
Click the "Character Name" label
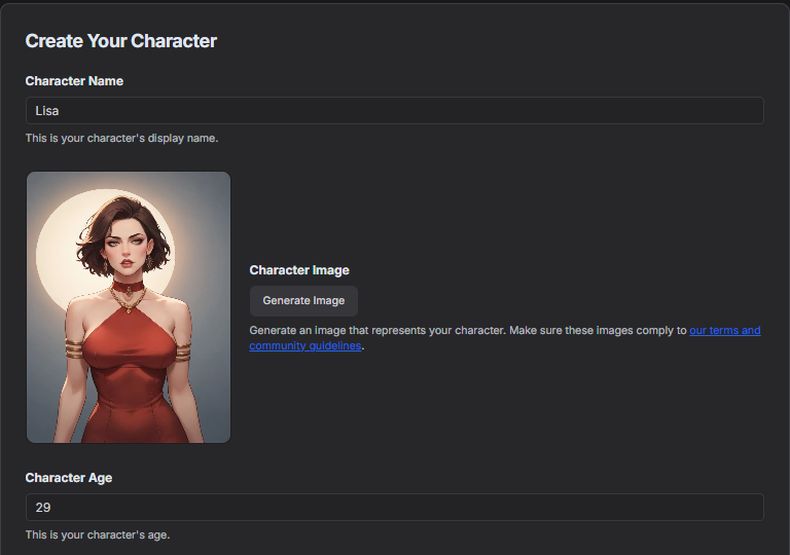tap(74, 81)
